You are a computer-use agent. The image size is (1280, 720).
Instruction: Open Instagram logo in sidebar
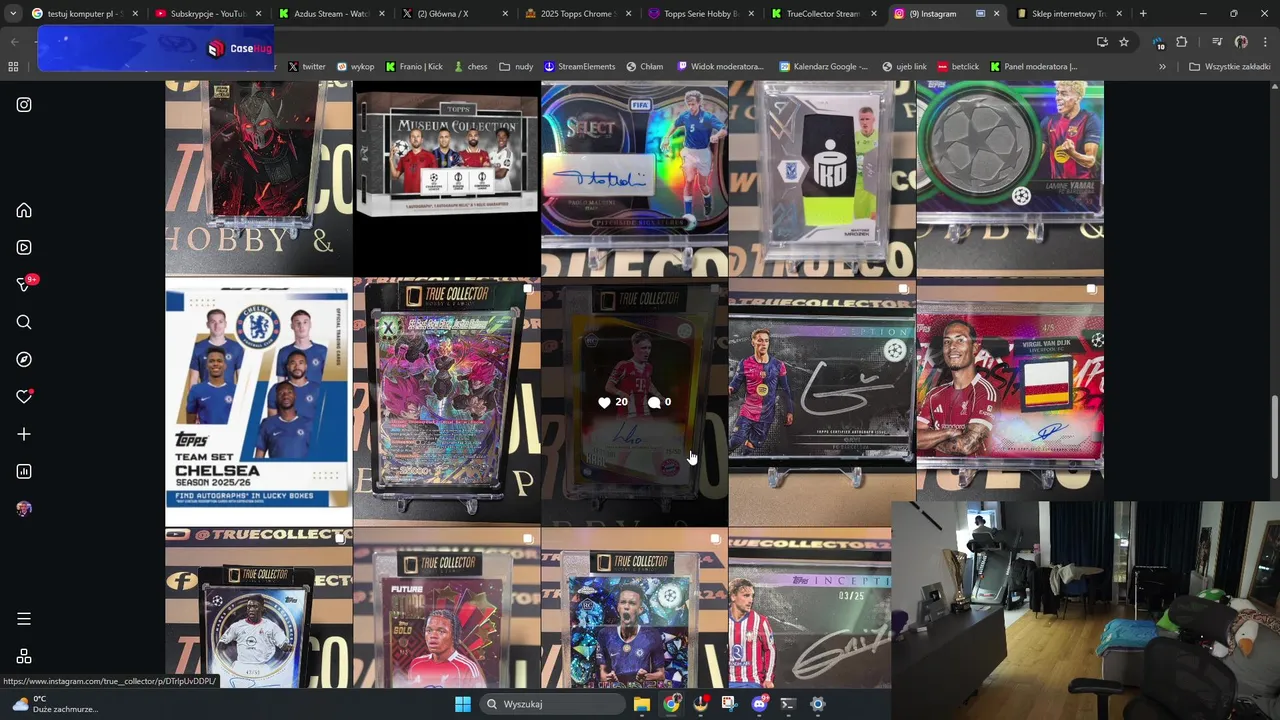coord(24,105)
